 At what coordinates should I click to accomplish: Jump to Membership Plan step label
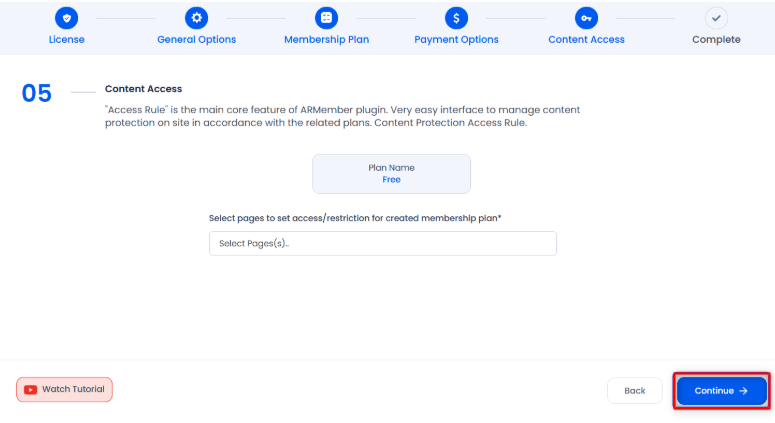click(x=326, y=40)
